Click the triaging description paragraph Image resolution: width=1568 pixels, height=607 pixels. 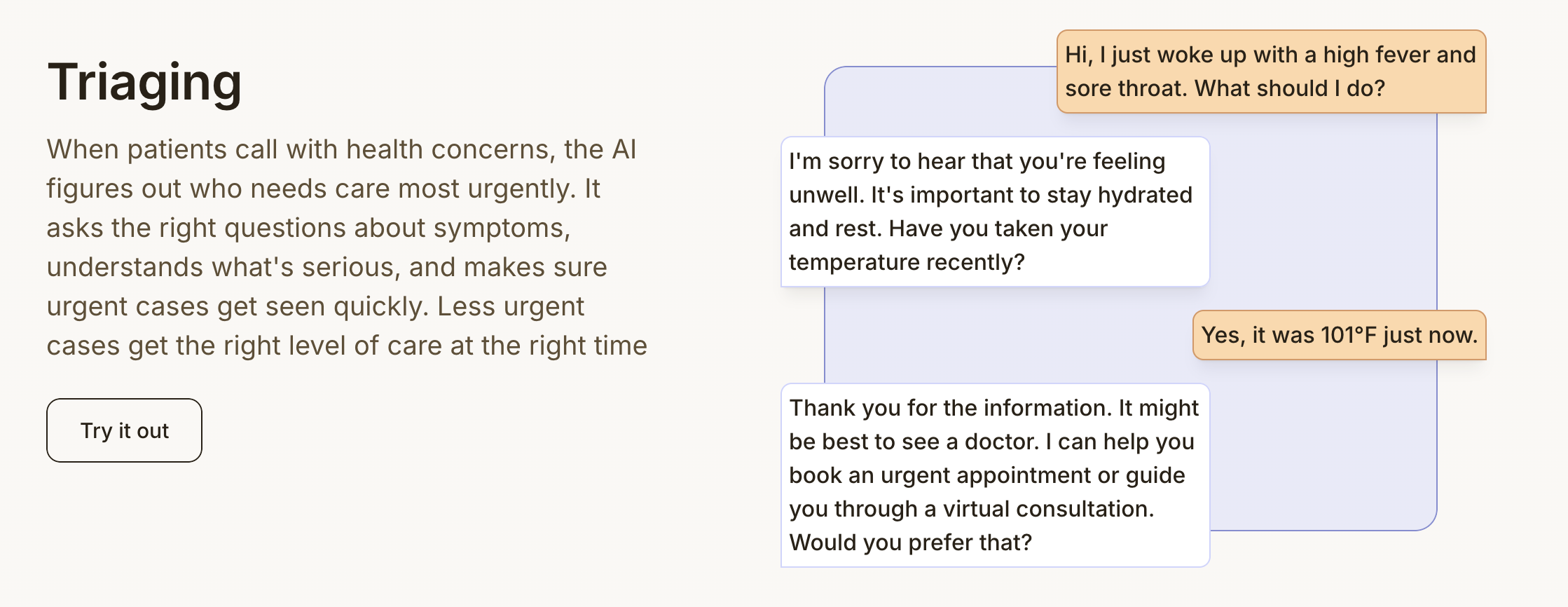(x=346, y=247)
